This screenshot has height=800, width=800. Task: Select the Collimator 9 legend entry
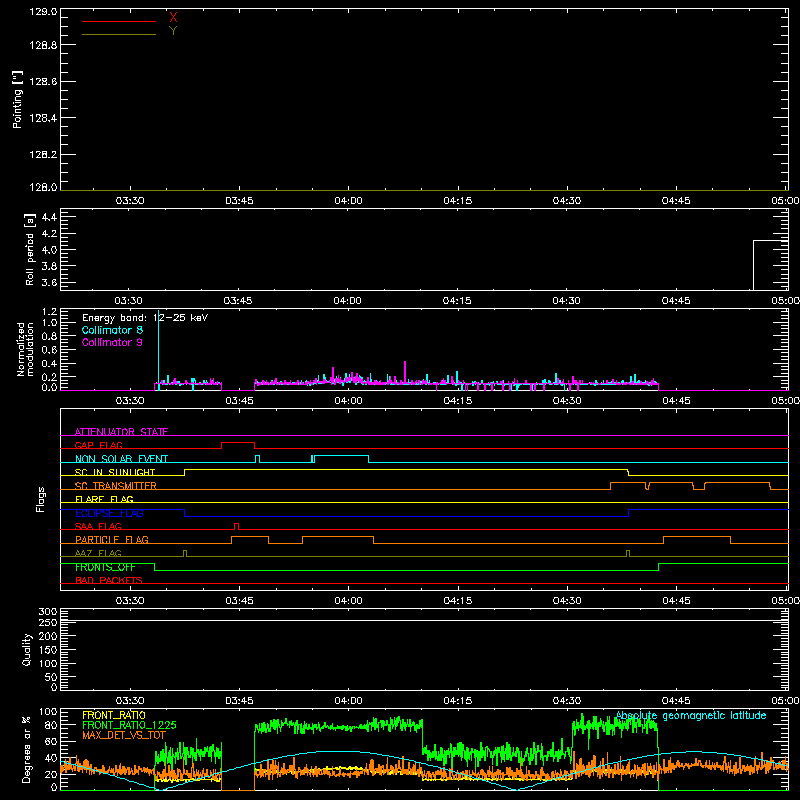(x=112, y=342)
